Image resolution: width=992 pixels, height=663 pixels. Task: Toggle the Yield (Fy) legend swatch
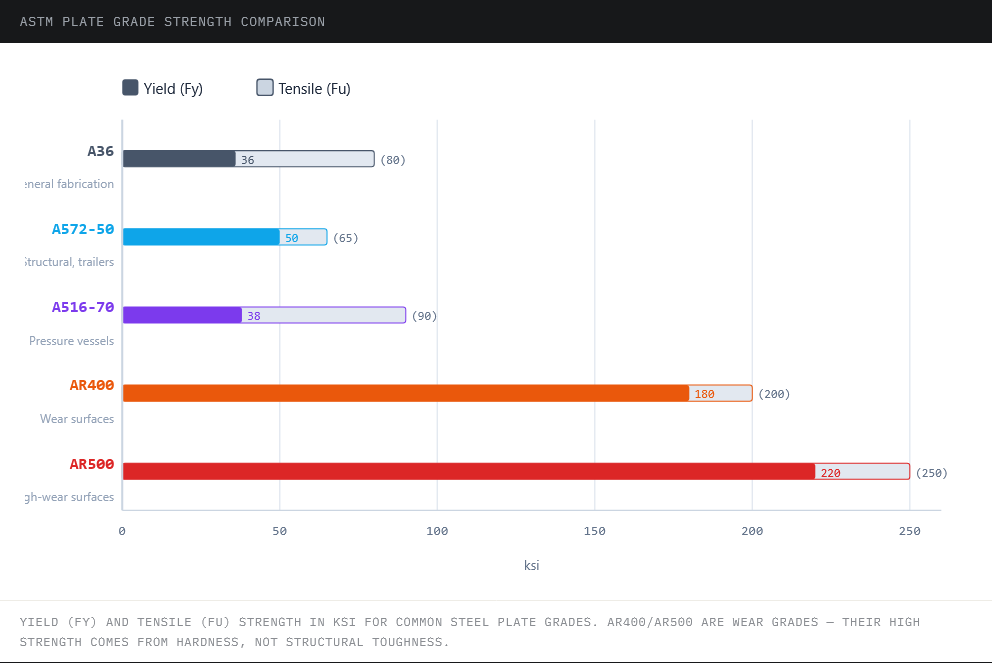(x=130, y=87)
